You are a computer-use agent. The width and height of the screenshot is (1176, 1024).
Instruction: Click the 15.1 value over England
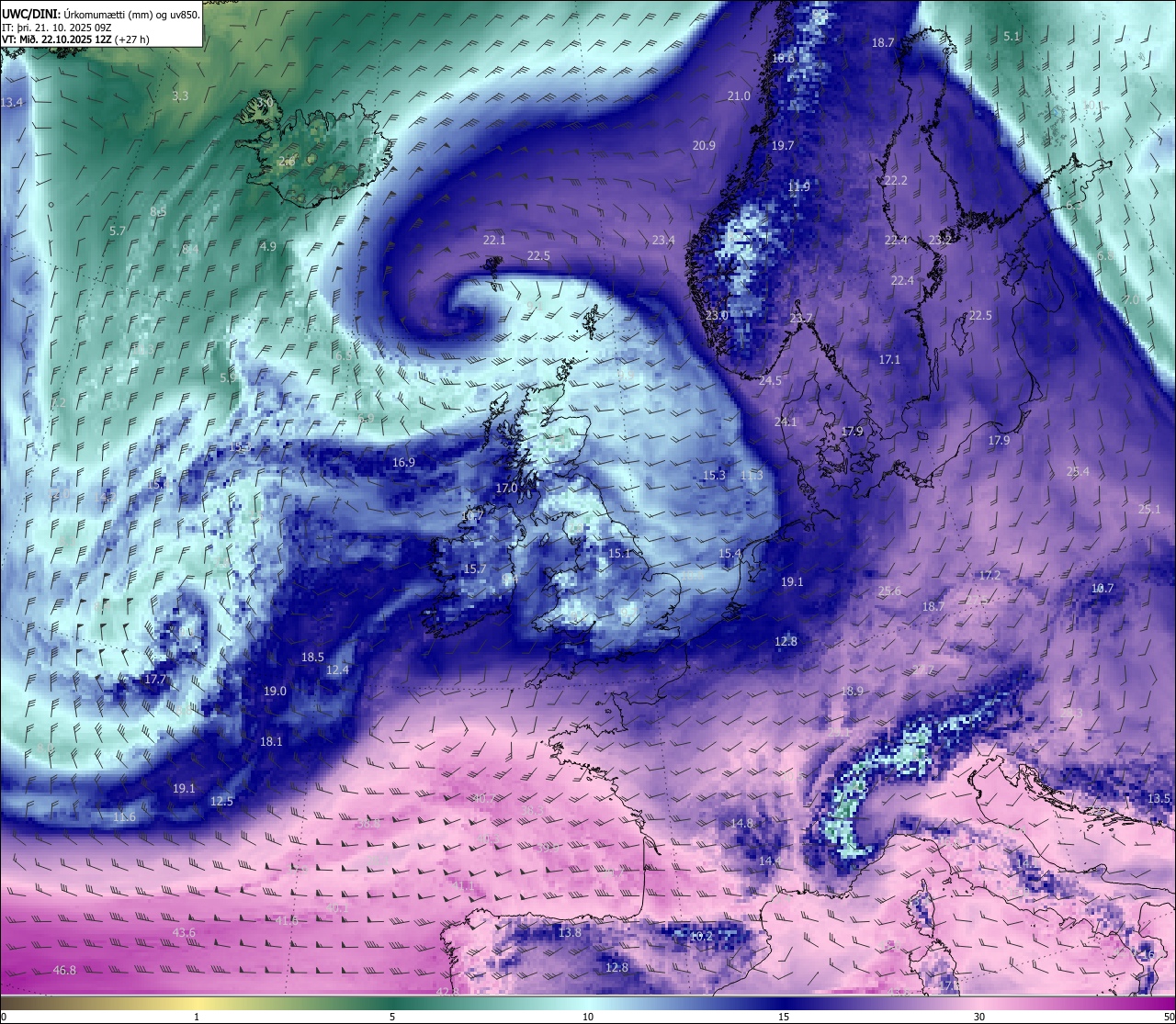[x=620, y=553]
